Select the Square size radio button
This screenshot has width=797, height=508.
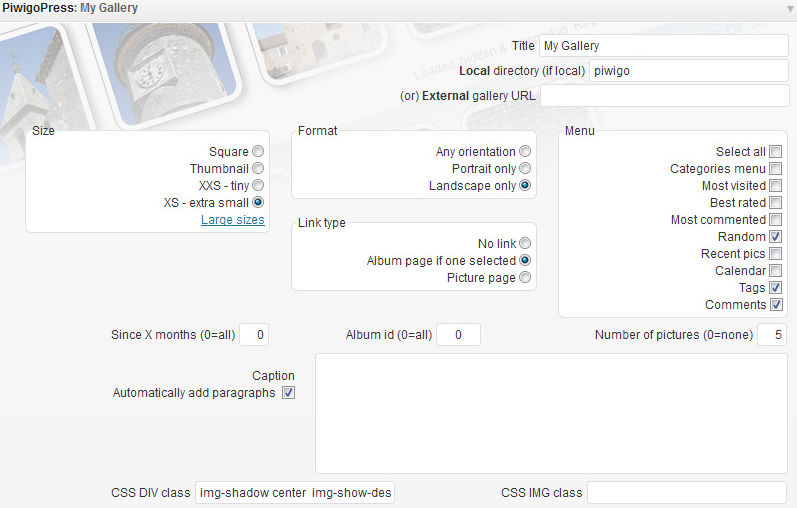tap(258, 151)
